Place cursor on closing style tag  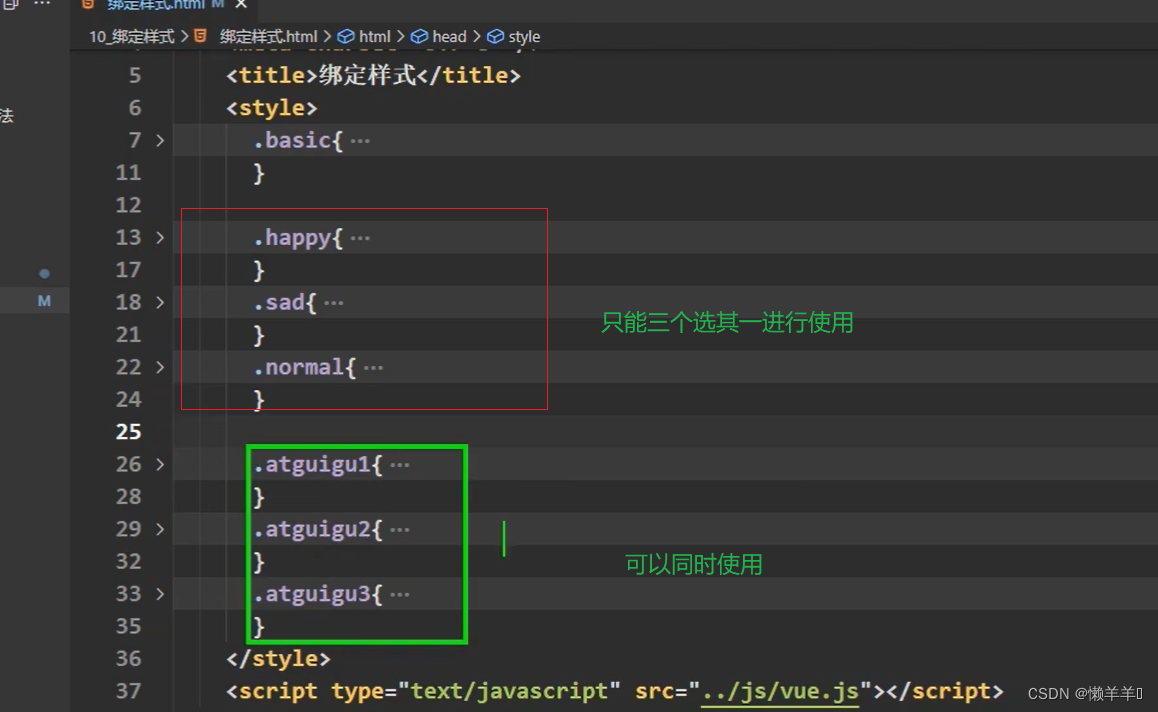pos(278,659)
